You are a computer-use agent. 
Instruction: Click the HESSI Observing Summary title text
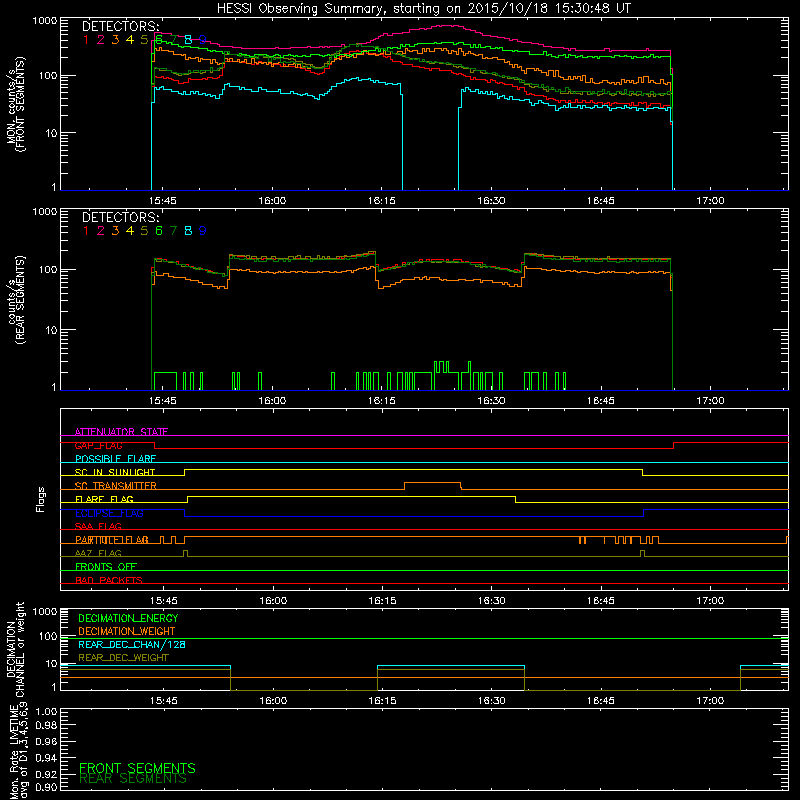pyautogui.click(x=423, y=9)
